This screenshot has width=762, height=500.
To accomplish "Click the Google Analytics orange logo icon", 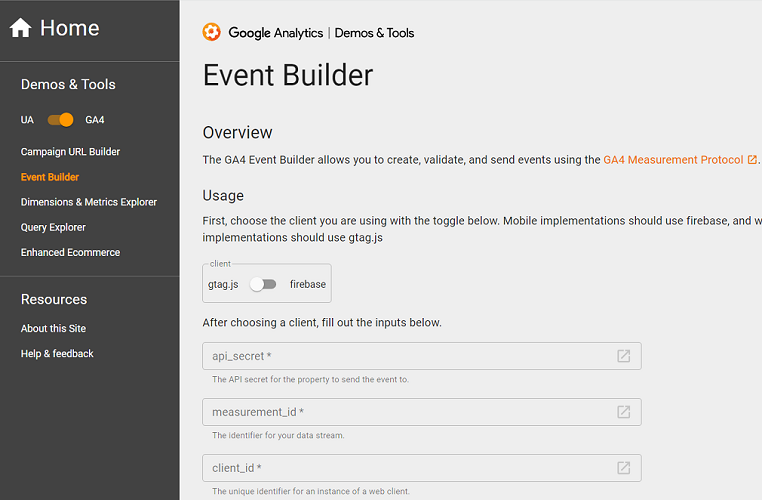I will [211, 32].
